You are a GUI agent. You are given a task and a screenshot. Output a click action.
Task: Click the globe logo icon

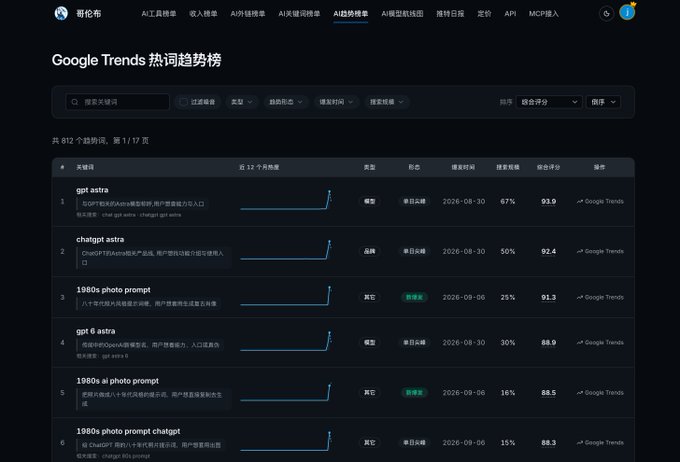(x=61, y=13)
